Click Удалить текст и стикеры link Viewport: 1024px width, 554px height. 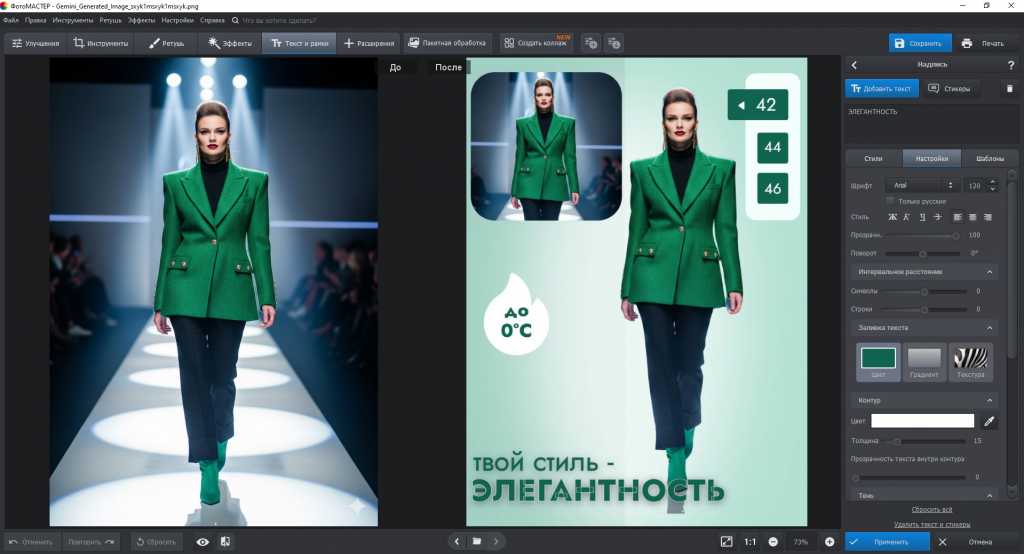tap(931, 525)
